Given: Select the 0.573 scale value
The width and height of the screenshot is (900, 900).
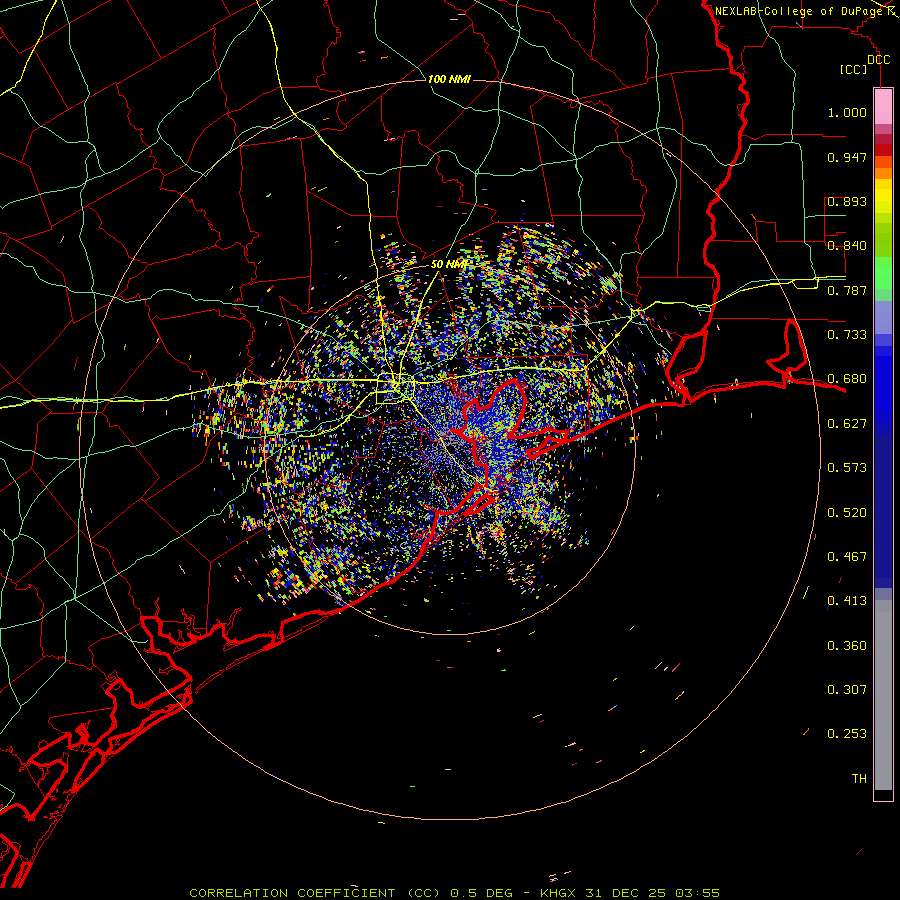Looking at the screenshot, I should click(x=847, y=468).
